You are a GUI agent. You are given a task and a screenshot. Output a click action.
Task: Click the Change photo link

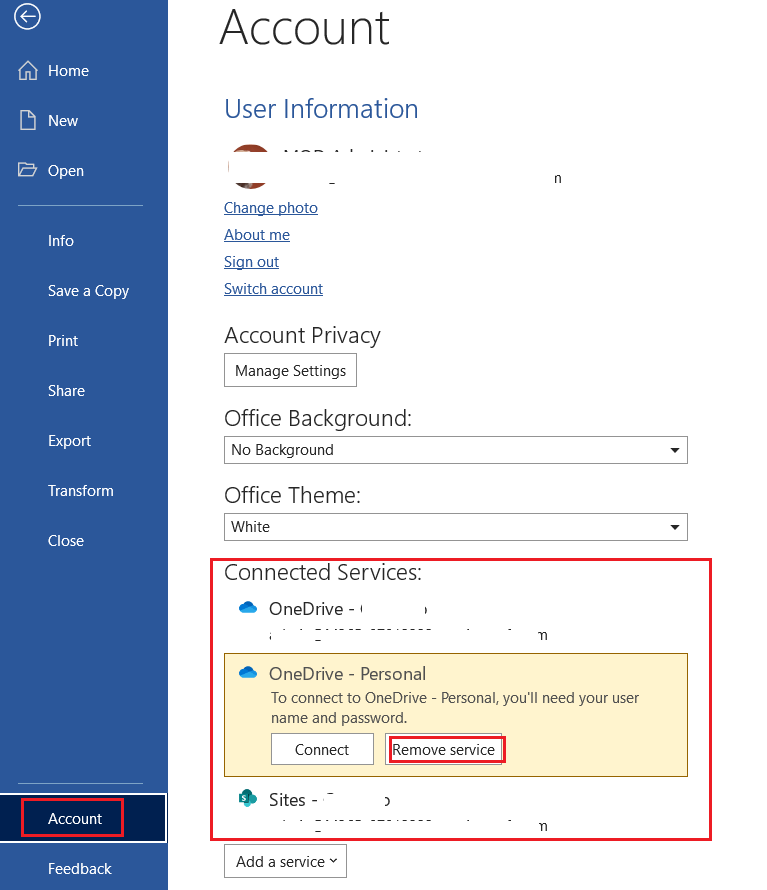click(x=271, y=208)
